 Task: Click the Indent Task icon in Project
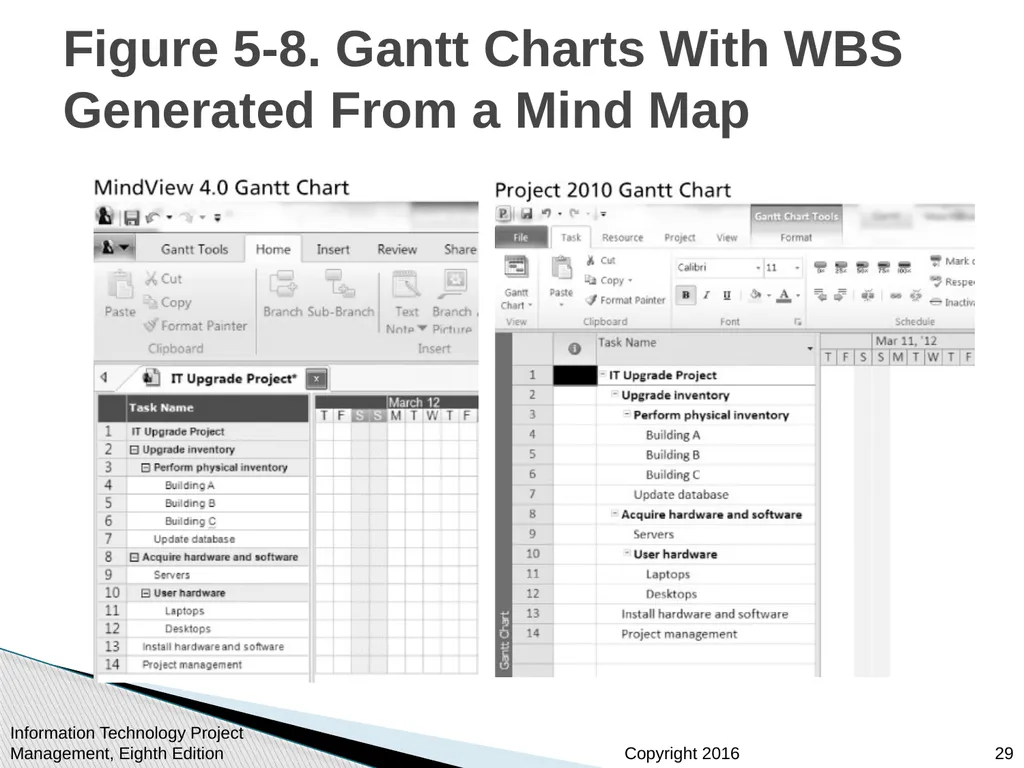[x=841, y=295]
